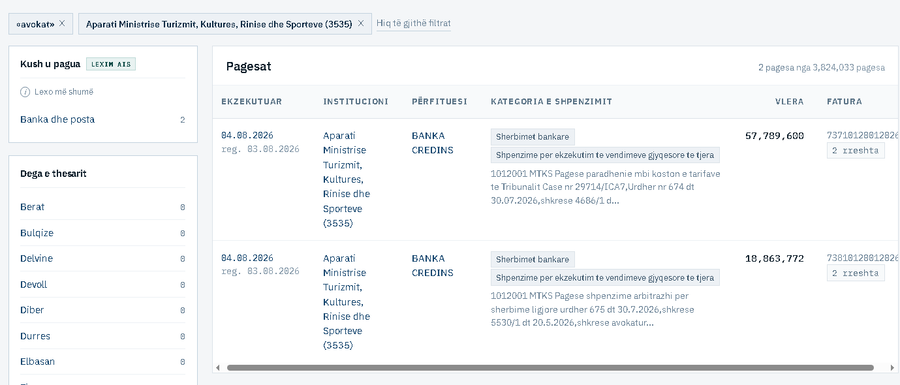Image resolution: width=900 pixels, height=385 pixels.
Task: Select Delvine treasury branch
Action: [x=103, y=258]
